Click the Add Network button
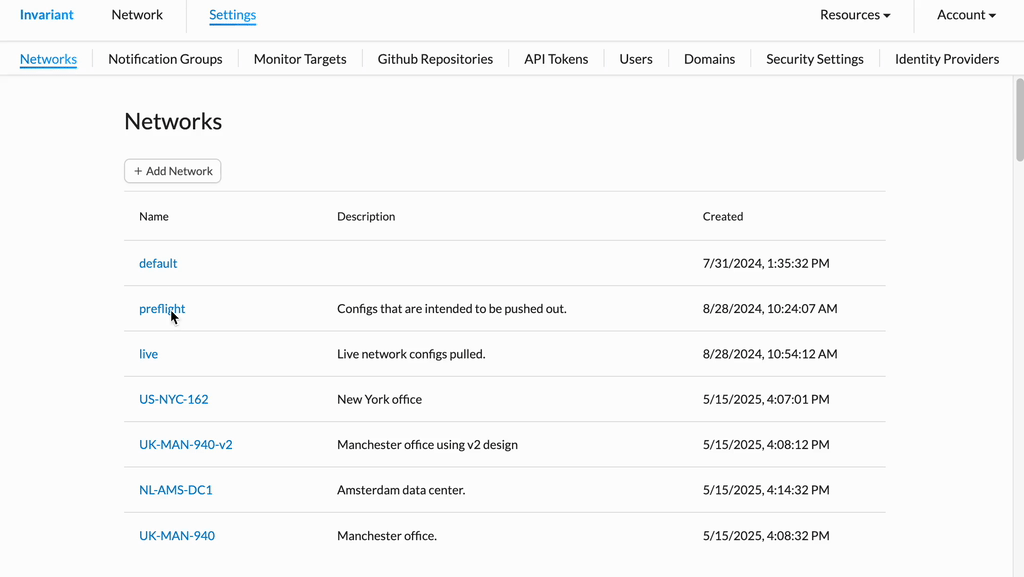This screenshot has width=1024, height=577. (x=172, y=171)
